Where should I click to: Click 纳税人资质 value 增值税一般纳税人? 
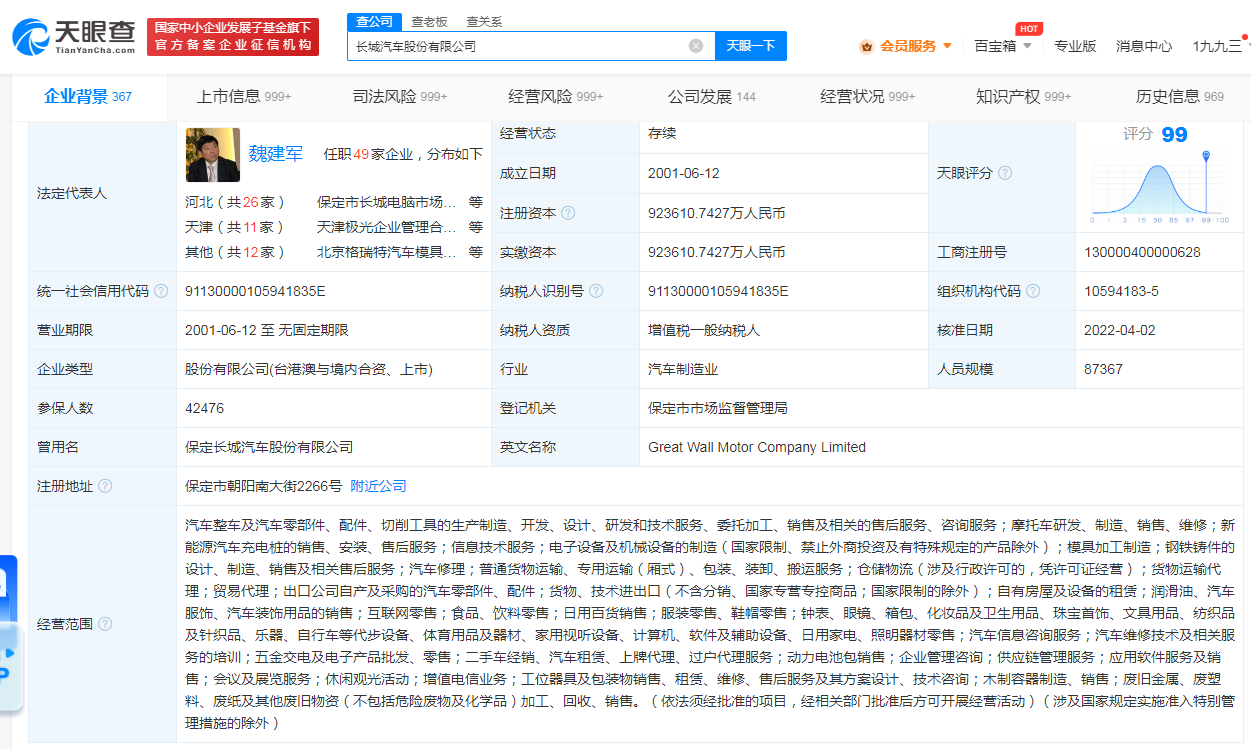click(704, 330)
